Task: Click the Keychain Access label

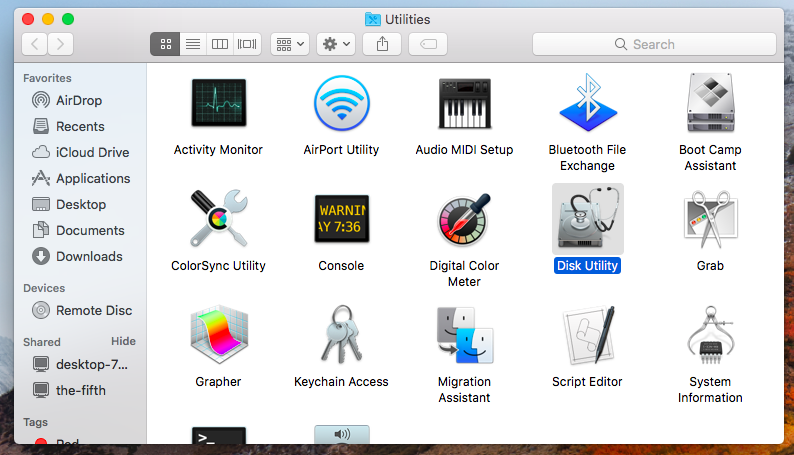Action: click(341, 382)
